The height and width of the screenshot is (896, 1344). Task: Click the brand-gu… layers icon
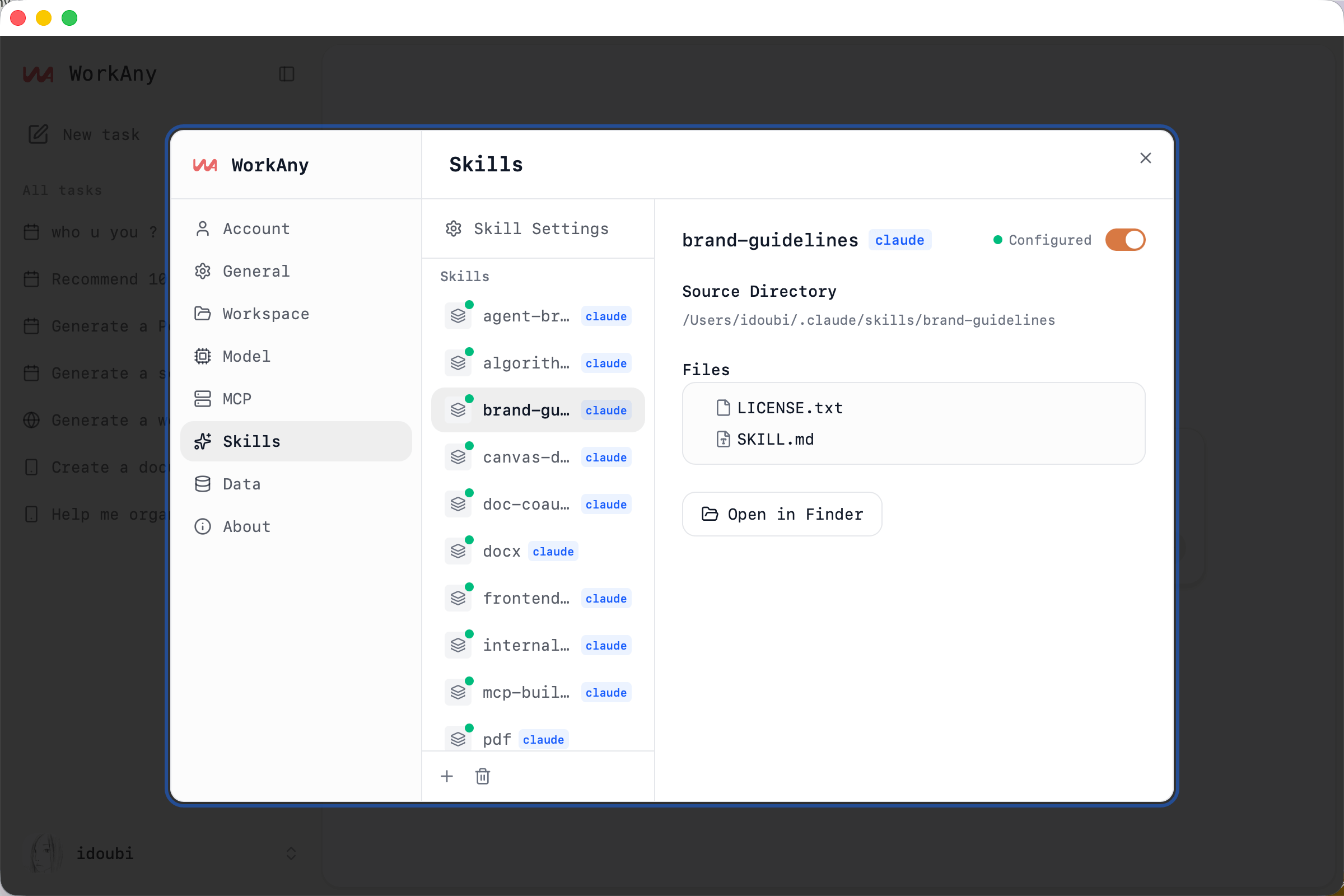[458, 410]
